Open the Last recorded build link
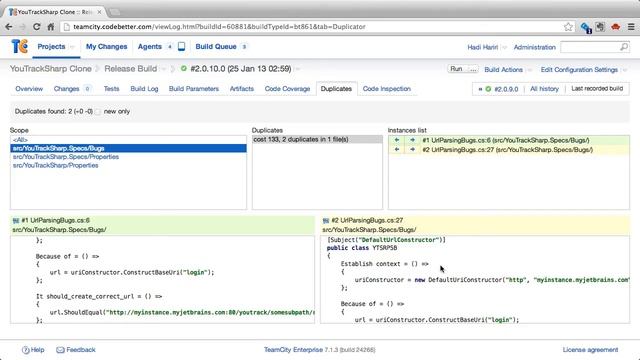Image resolution: width=640 pixels, height=360 pixels. click(597, 88)
